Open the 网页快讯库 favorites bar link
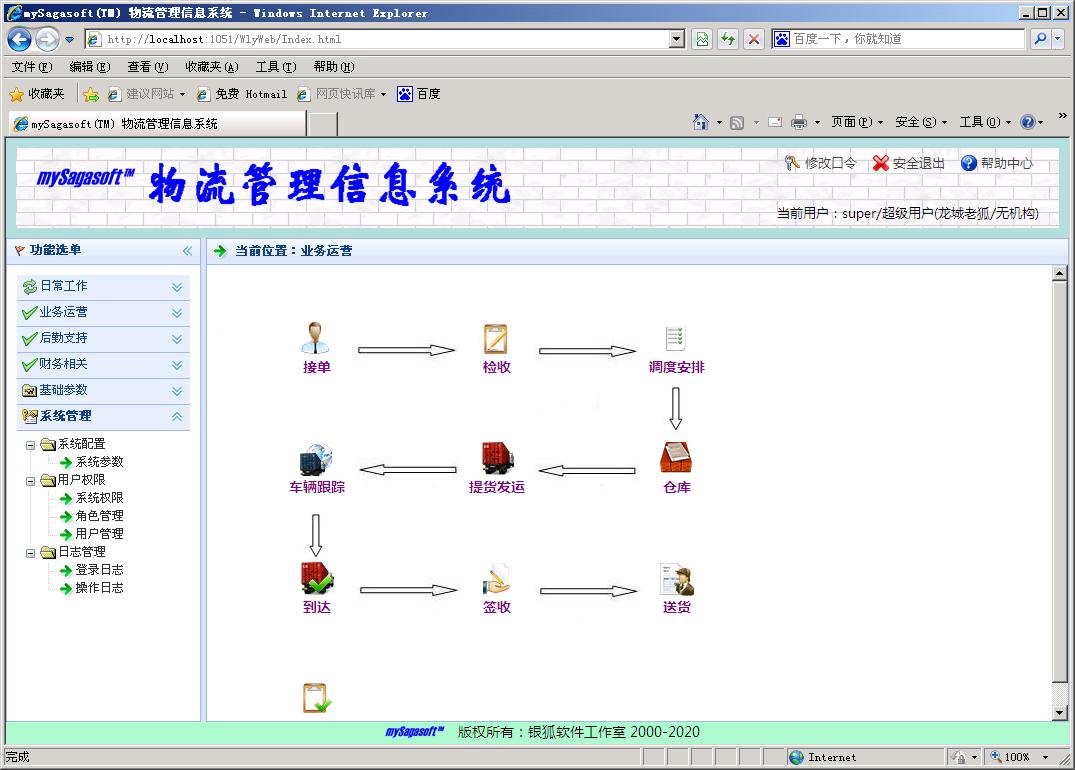This screenshot has width=1075, height=770. tap(341, 94)
